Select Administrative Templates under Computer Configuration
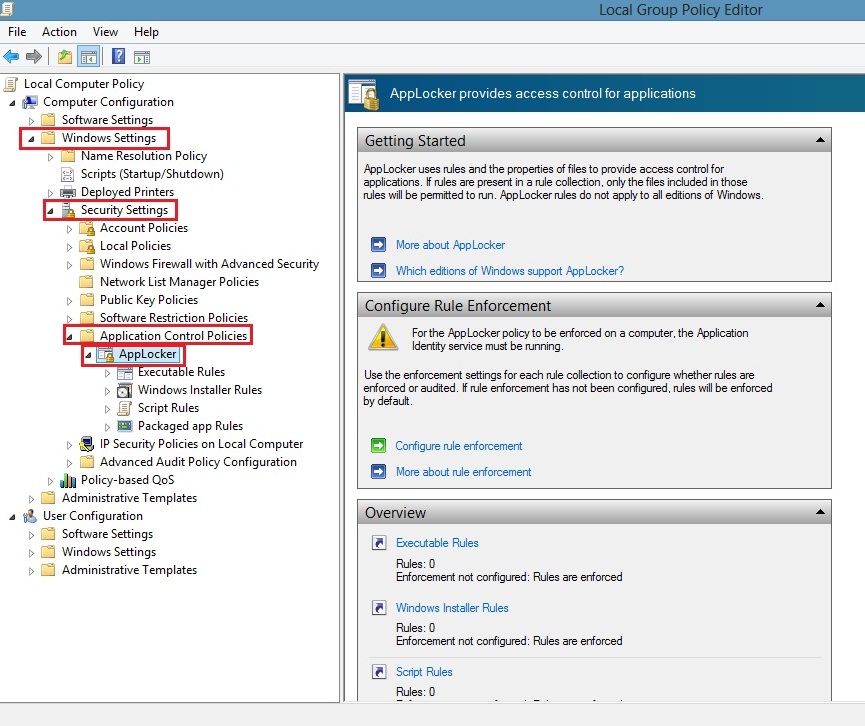The image size is (865, 726). click(129, 498)
